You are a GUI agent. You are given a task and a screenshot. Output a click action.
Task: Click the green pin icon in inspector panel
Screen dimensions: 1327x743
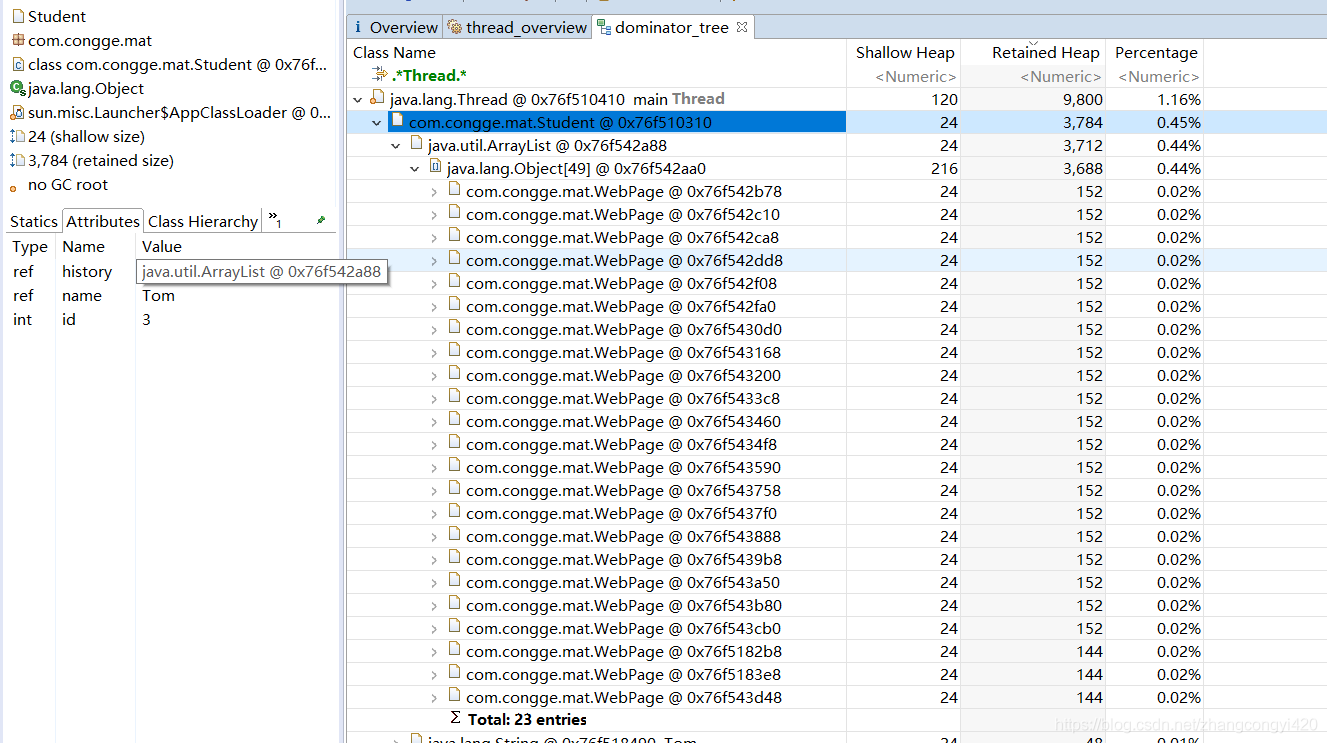[321, 220]
